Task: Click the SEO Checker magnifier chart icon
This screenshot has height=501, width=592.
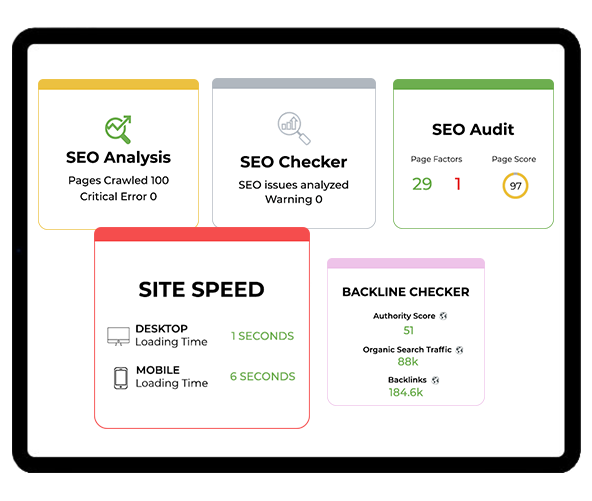Action: point(294,128)
